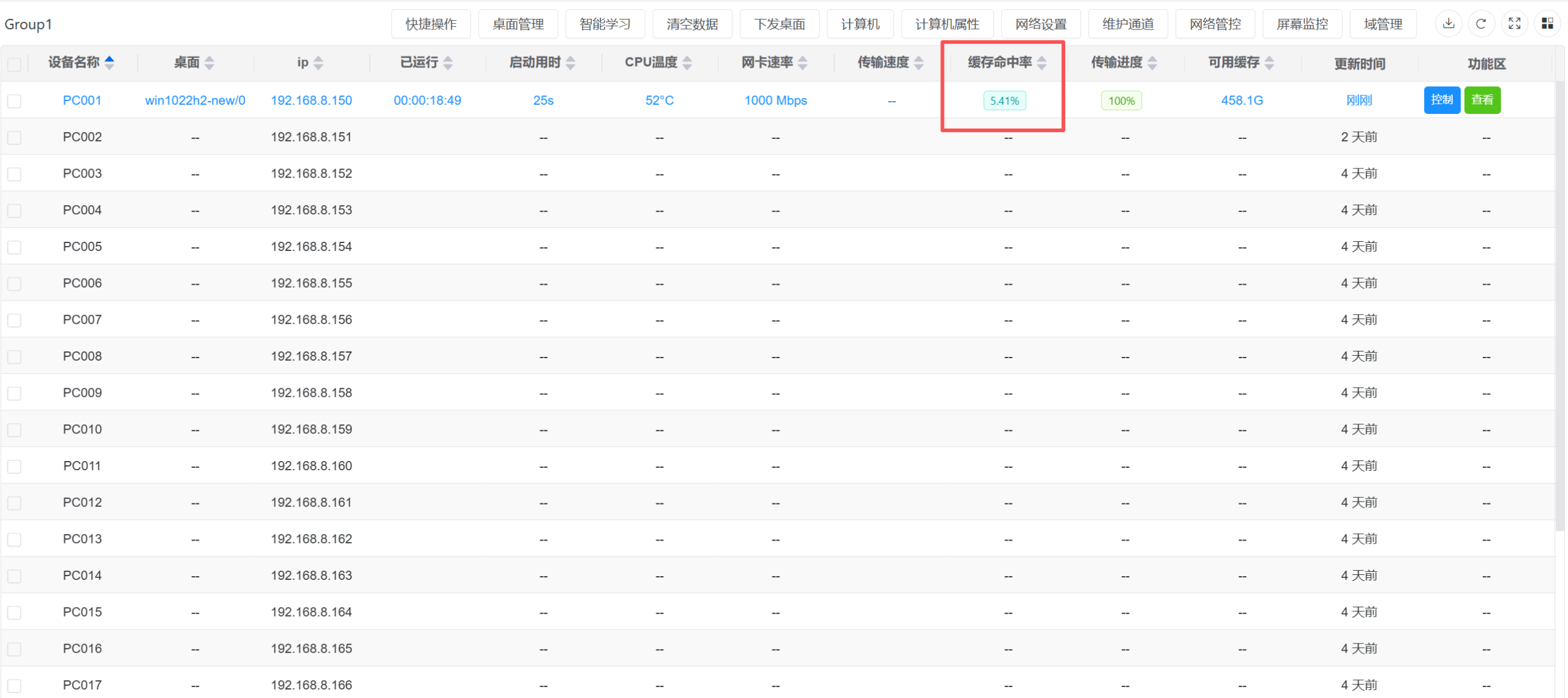This screenshot has width=1568, height=698.
Task: Click the 100% transfer progress badge
Action: [x=1121, y=101]
